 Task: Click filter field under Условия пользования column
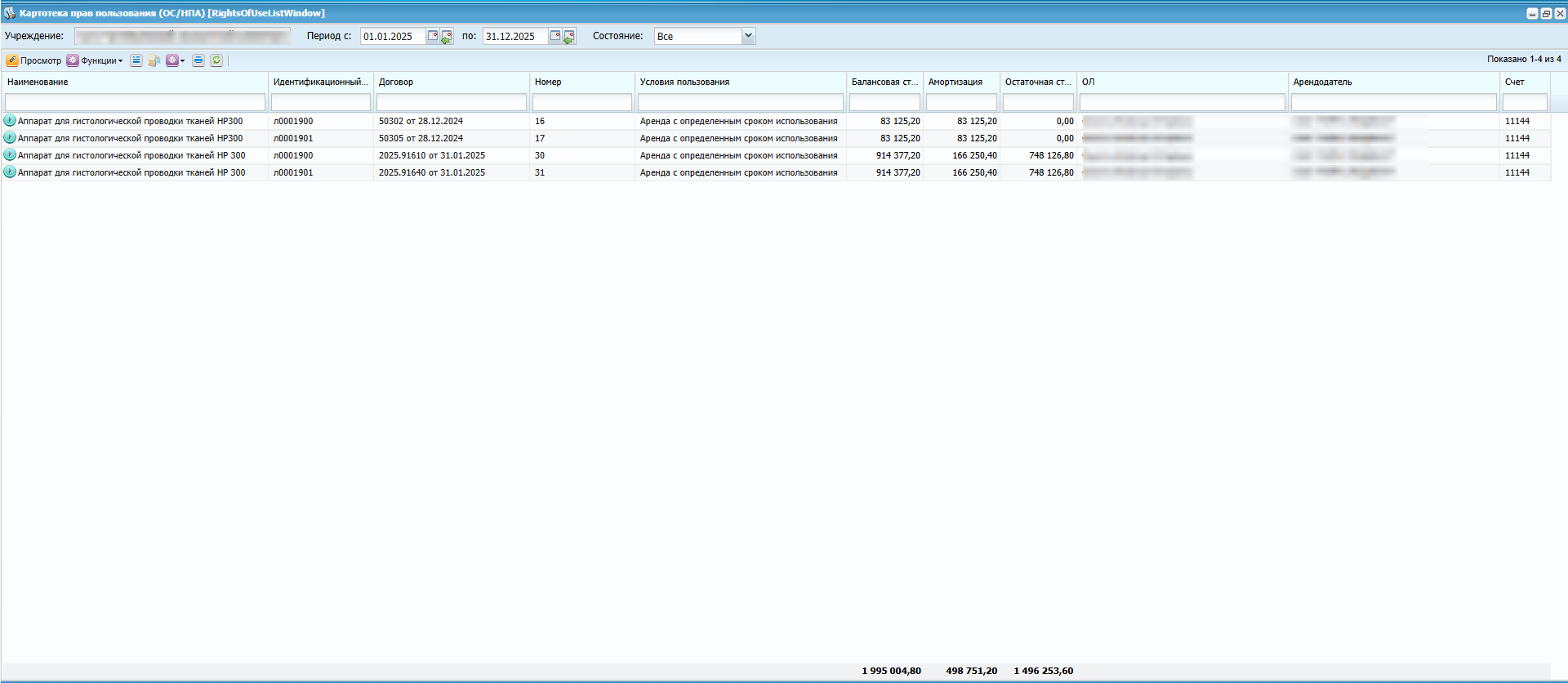(740, 102)
